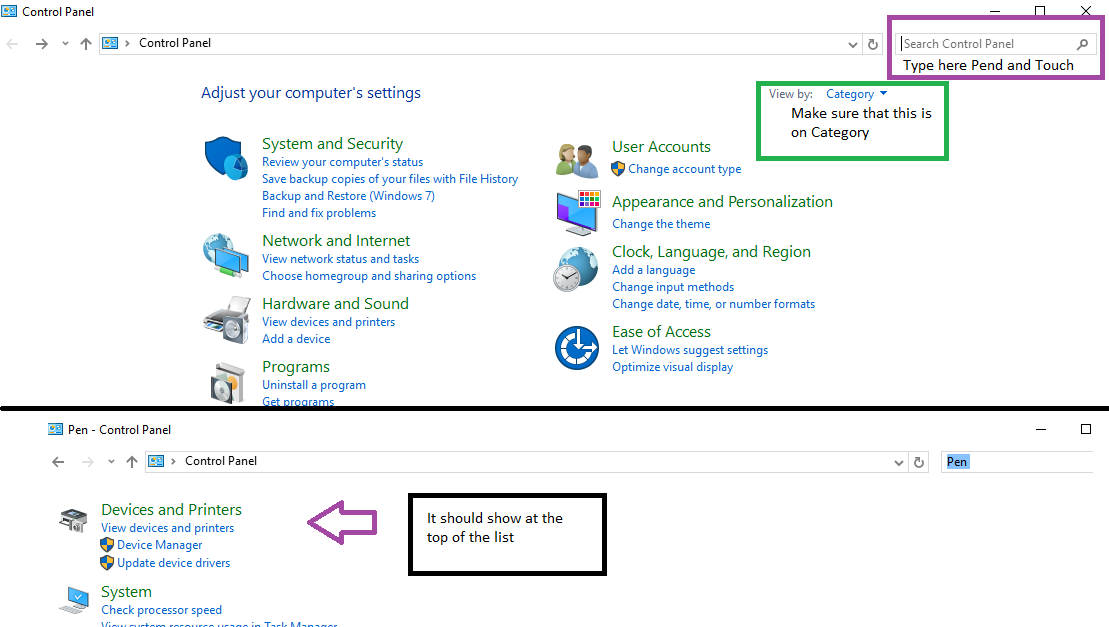Image resolution: width=1109 pixels, height=627 pixels.
Task: Click address chevron before Control Panel in Pen window
Action: 173,461
